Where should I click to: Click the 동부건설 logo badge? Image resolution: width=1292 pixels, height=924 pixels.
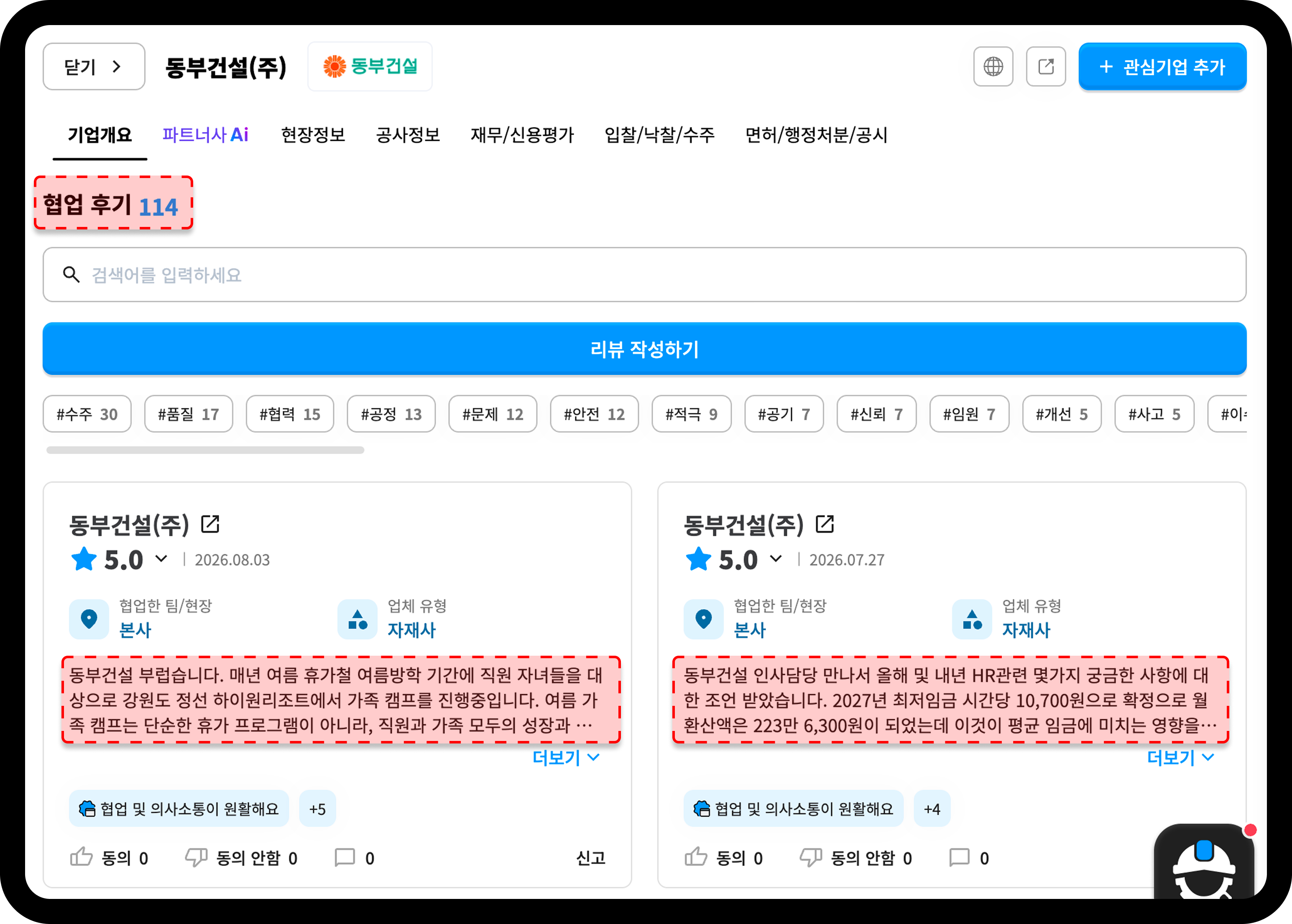tap(370, 66)
